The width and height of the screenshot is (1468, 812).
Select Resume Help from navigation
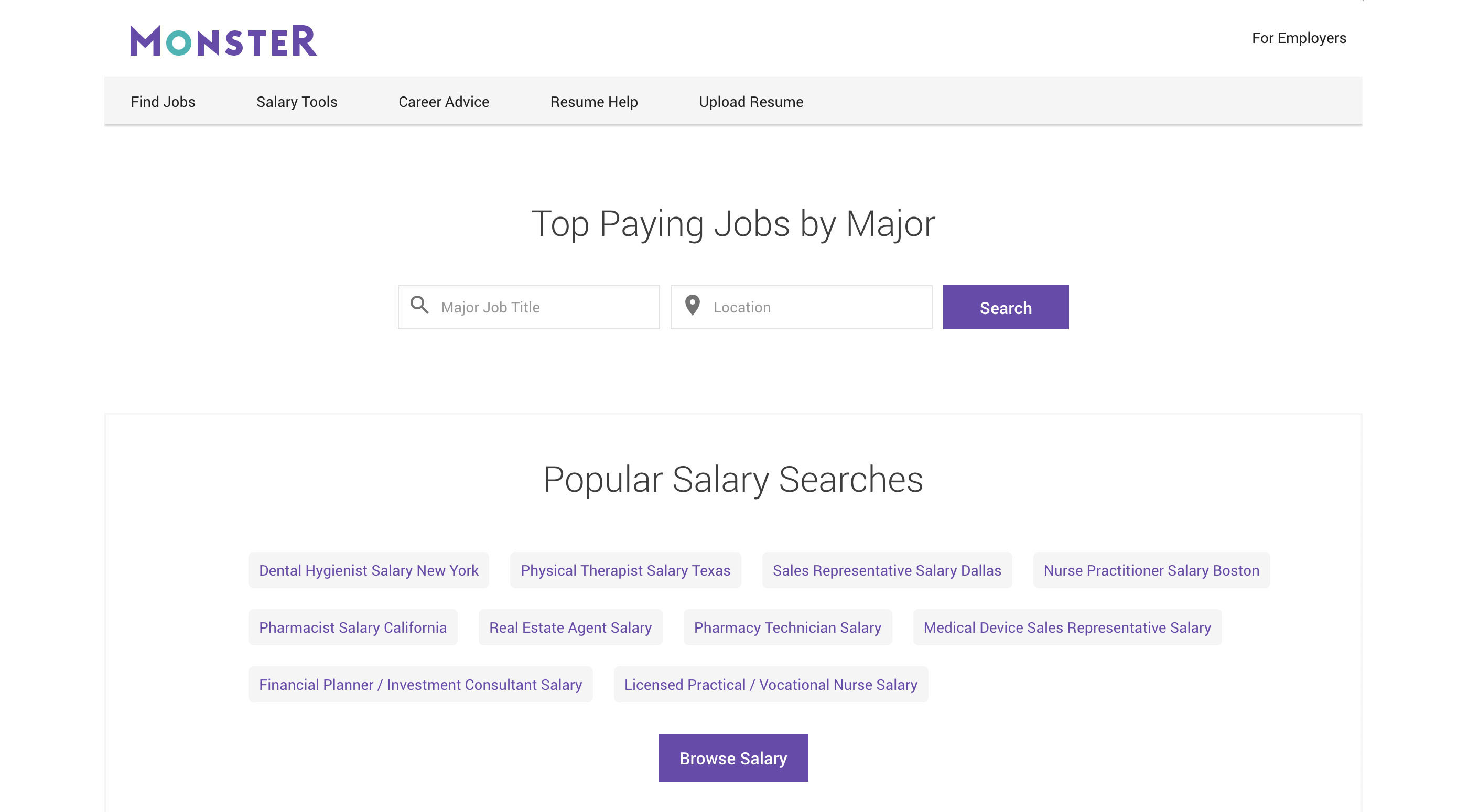tap(594, 101)
